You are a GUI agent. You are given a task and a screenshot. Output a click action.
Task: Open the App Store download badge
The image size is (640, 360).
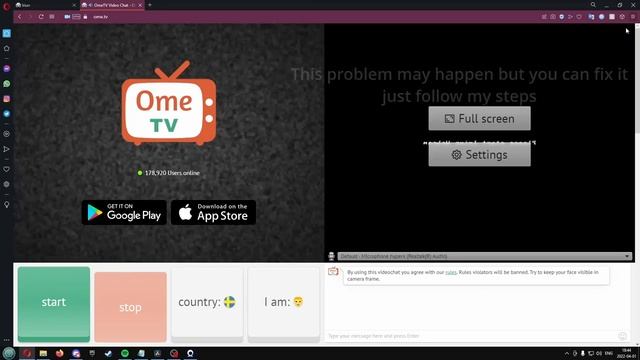pyautogui.click(x=213, y=212)
